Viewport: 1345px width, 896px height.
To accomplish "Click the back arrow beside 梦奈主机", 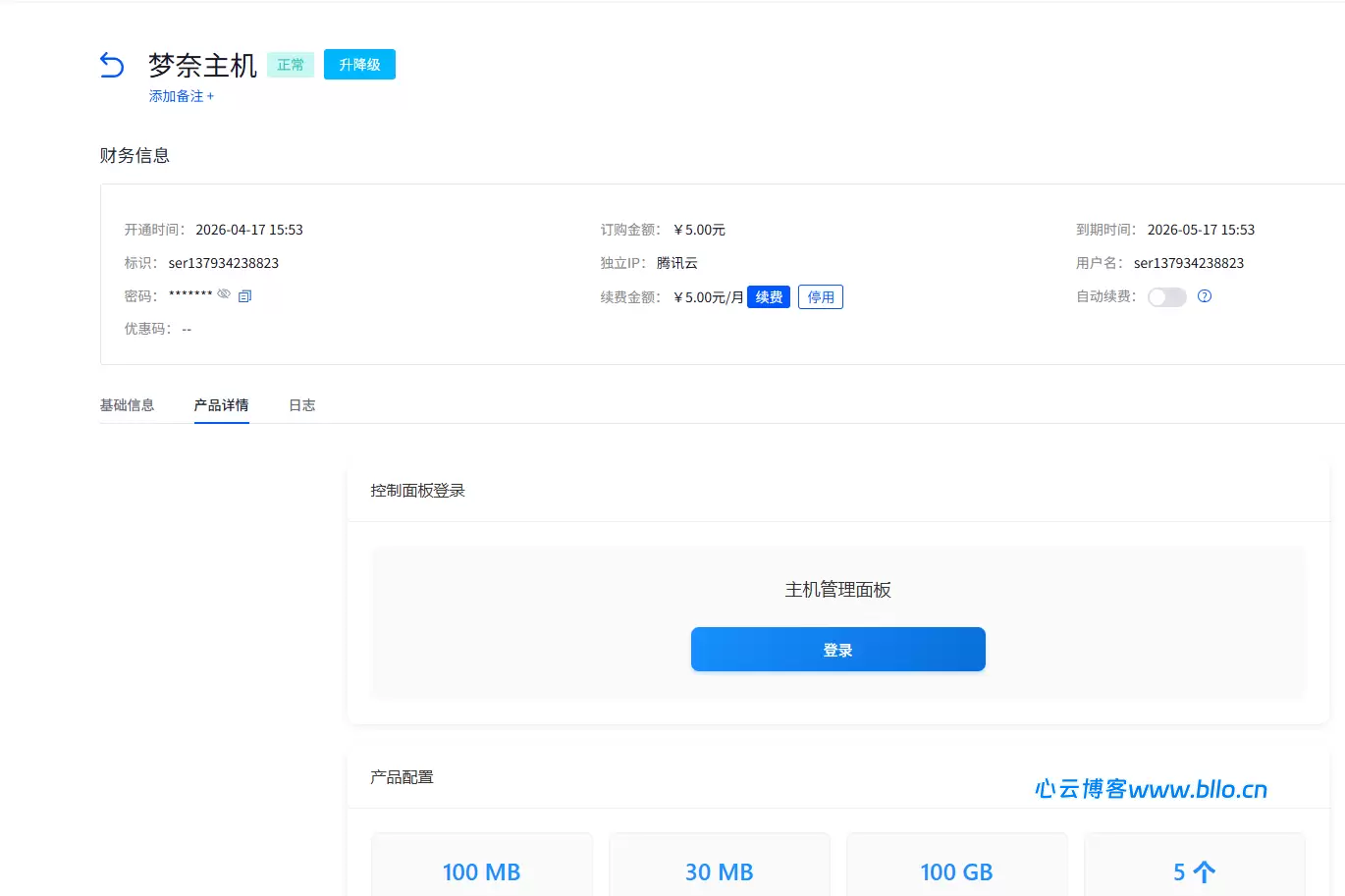I will click(112, 66).
